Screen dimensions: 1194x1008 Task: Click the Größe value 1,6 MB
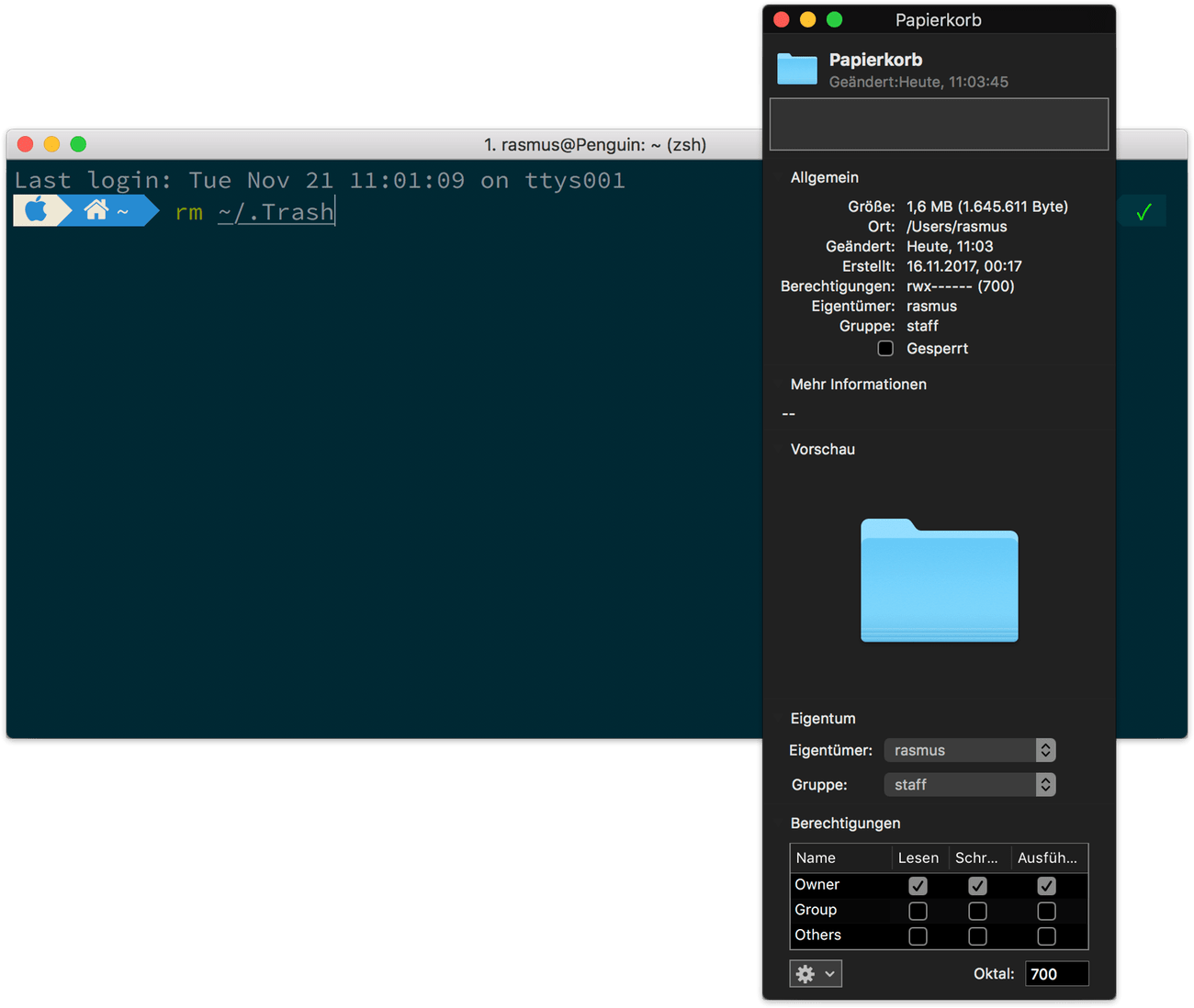pyautogui.click(x=987, y=207)
